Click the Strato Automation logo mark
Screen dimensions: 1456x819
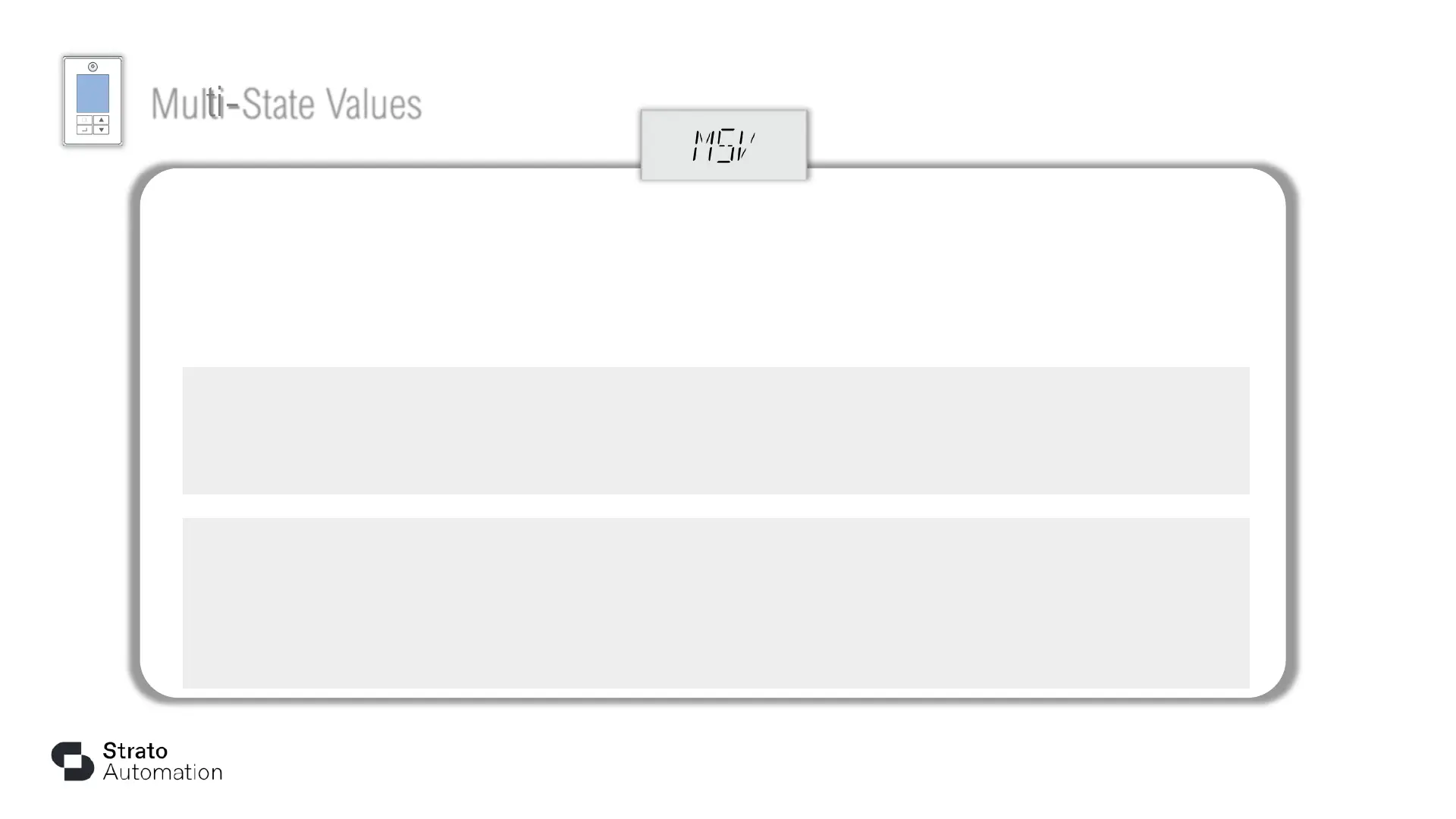[x=73, y=761]
